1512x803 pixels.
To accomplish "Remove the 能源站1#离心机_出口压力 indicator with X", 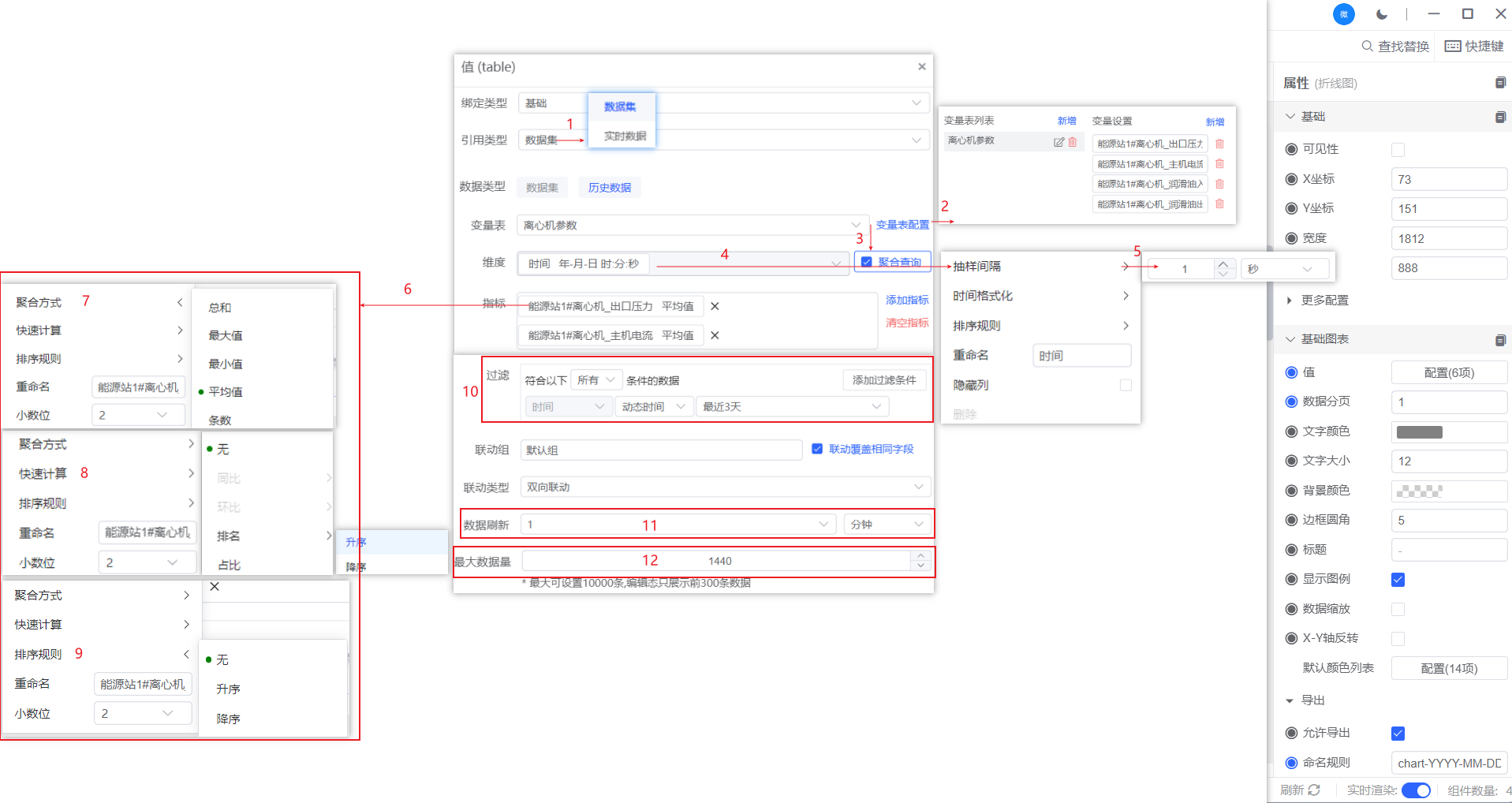I will 715,306.
